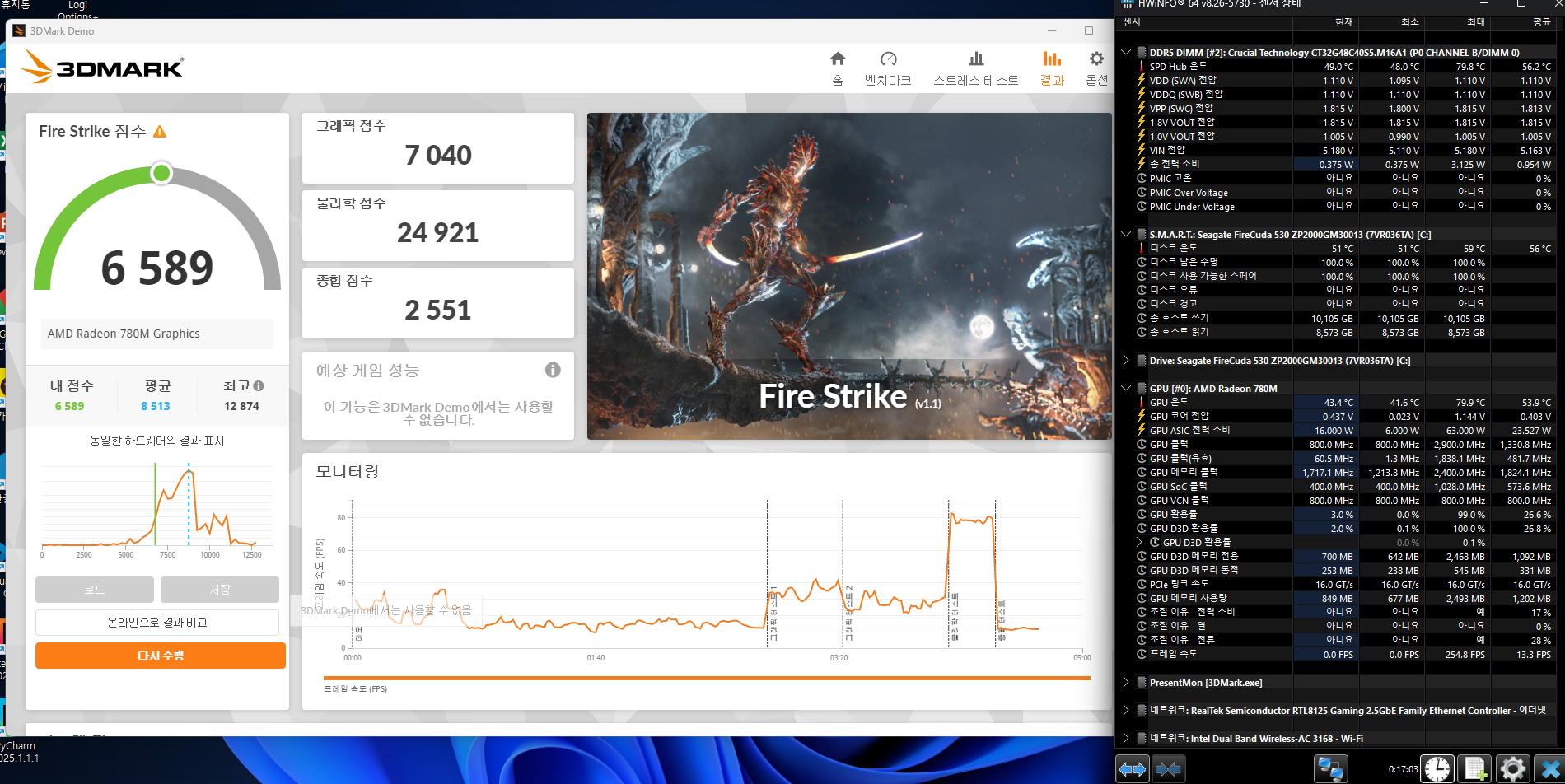Click the Fire Strike preview image
The height and width of the screenshot is (784, 1565).
849,276
